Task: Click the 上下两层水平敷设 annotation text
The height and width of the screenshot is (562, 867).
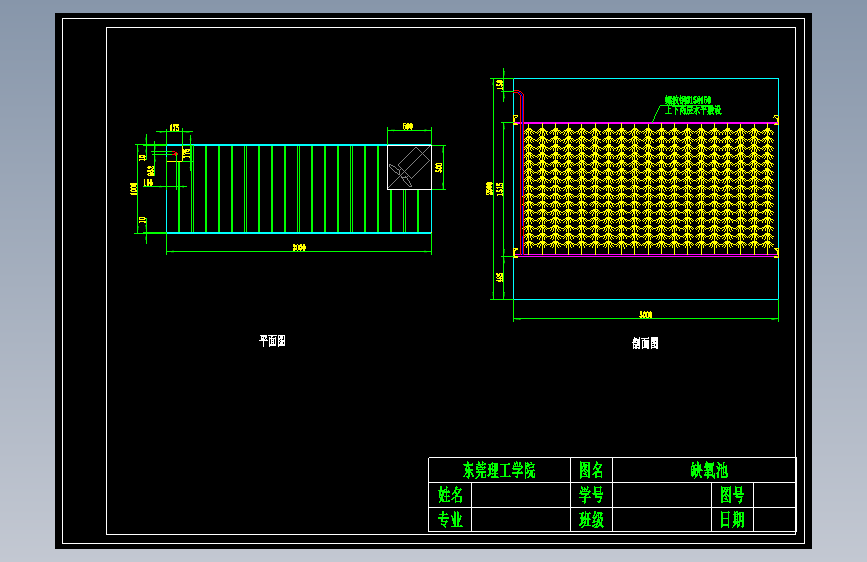Action: pos(693,110)
